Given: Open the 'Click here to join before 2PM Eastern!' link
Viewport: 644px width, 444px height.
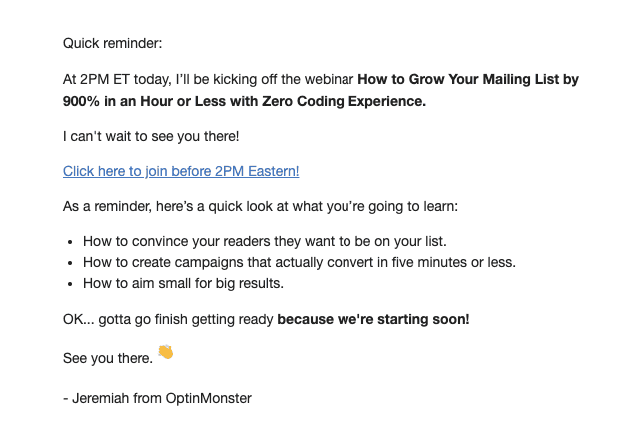Looking at the screenshot, I should (x=181, y=171).
